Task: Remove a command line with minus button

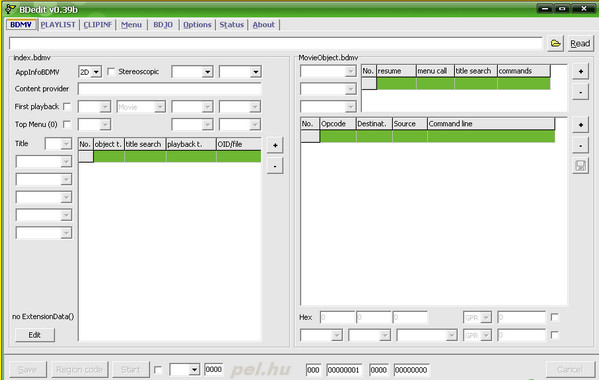Action: 580,145
